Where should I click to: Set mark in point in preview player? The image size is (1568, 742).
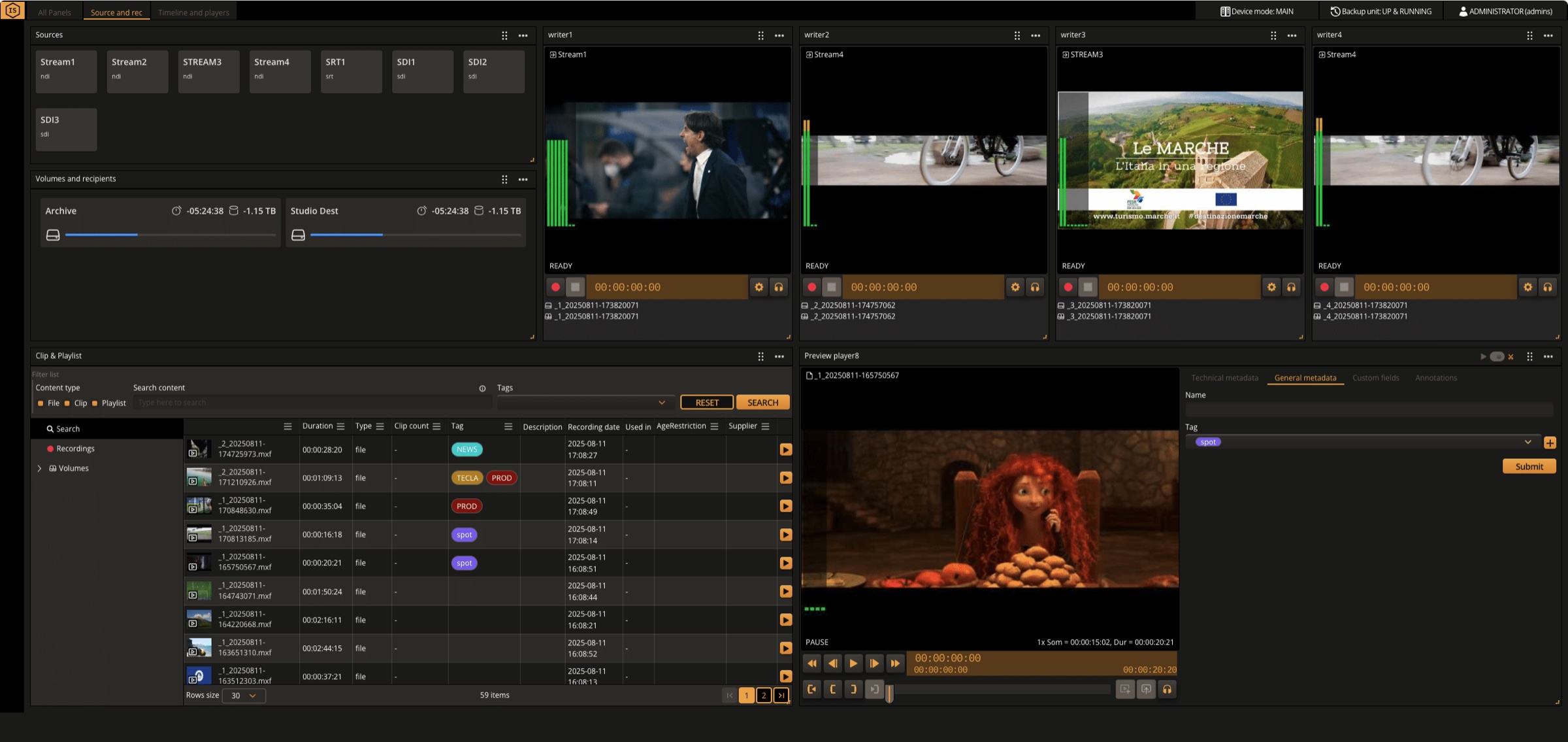pos(833,689)
